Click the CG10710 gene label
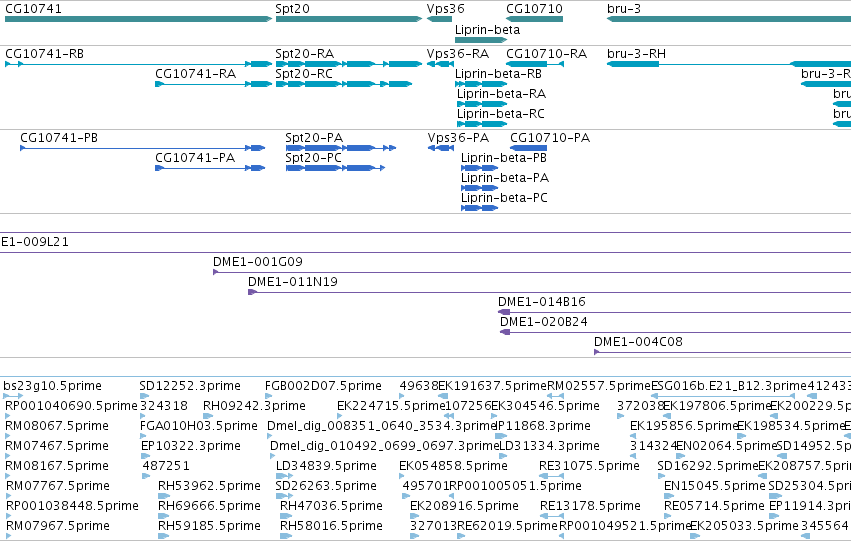The image size is (851, 541). [x=535, y=9]
